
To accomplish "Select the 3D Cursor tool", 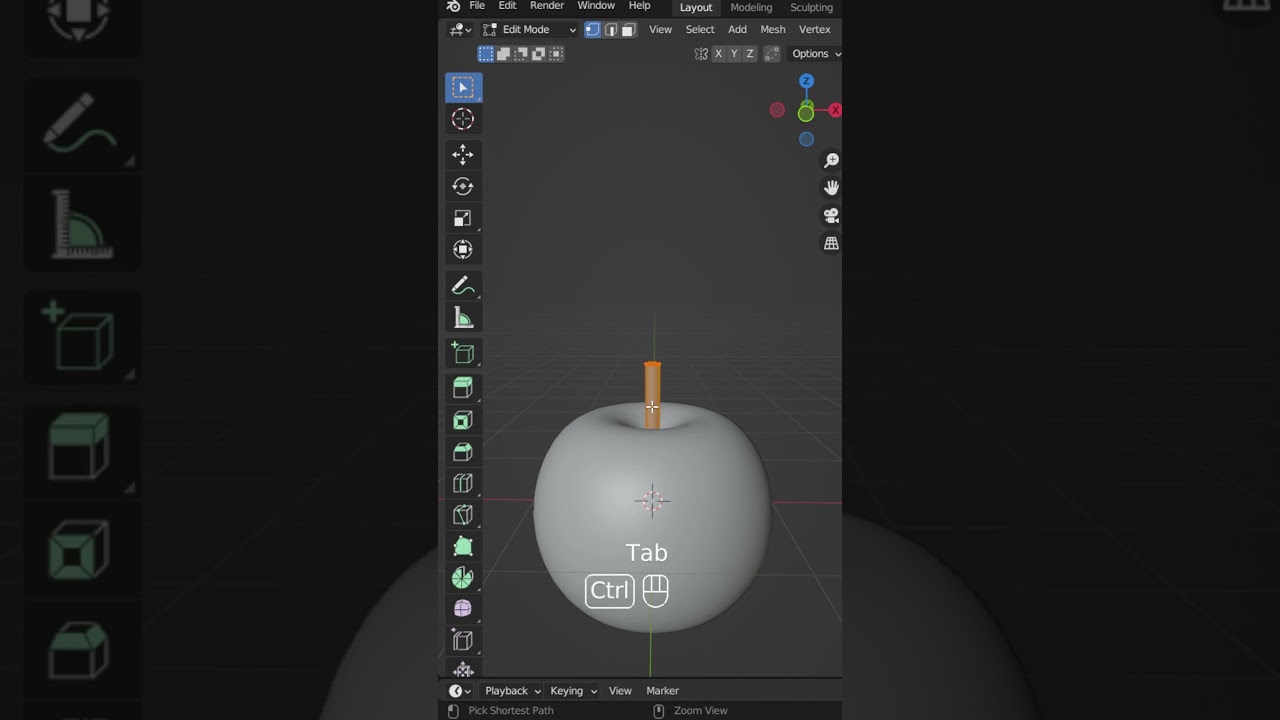I will tap(463, 119).
